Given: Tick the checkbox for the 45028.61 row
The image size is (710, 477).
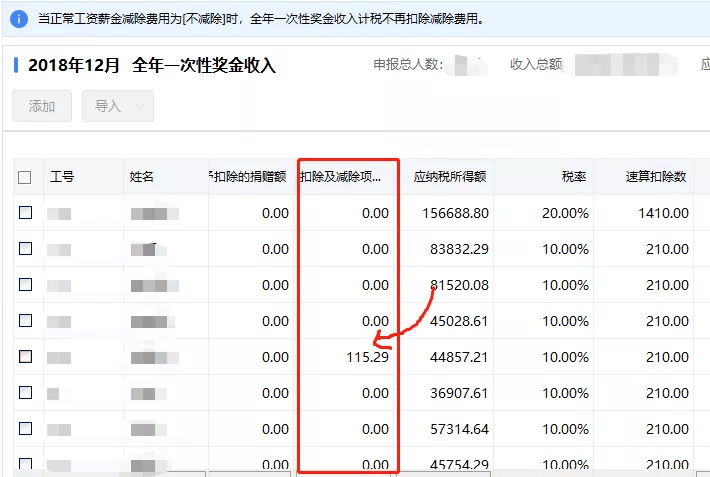Looking at the screenshot, I should [x=25, y=321].
